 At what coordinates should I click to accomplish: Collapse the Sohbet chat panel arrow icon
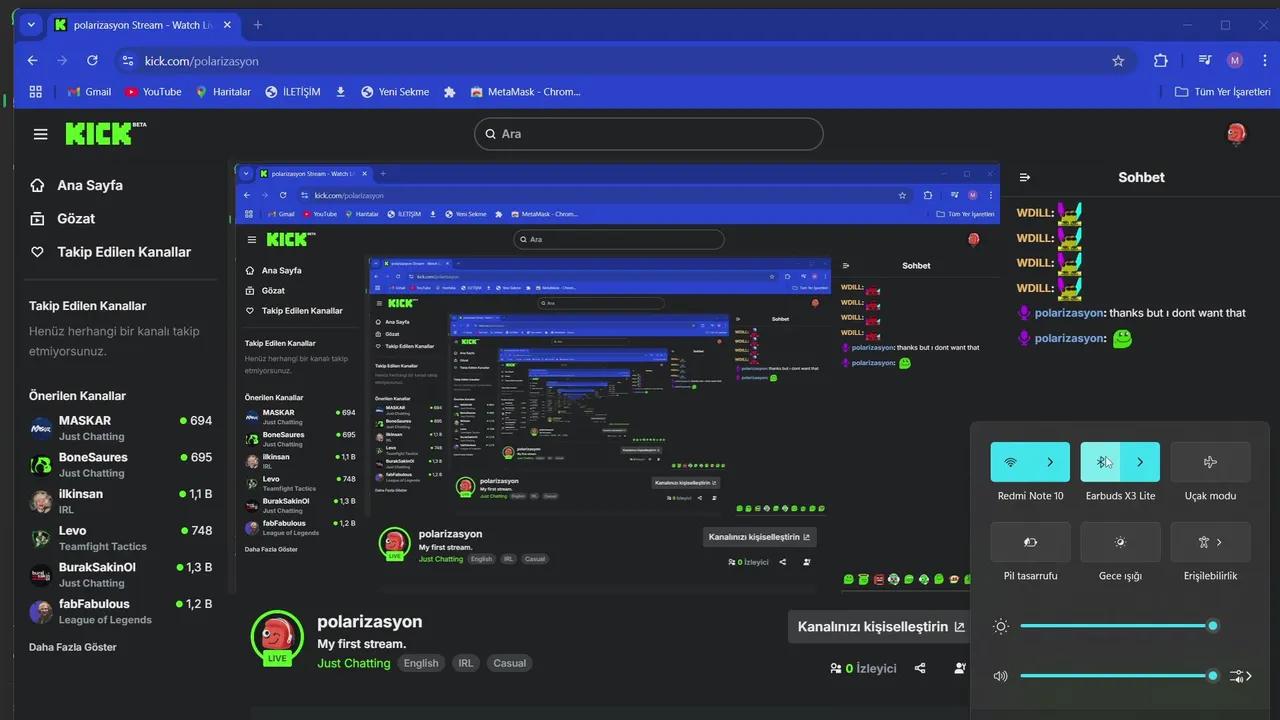click(x=1024, y=177)
